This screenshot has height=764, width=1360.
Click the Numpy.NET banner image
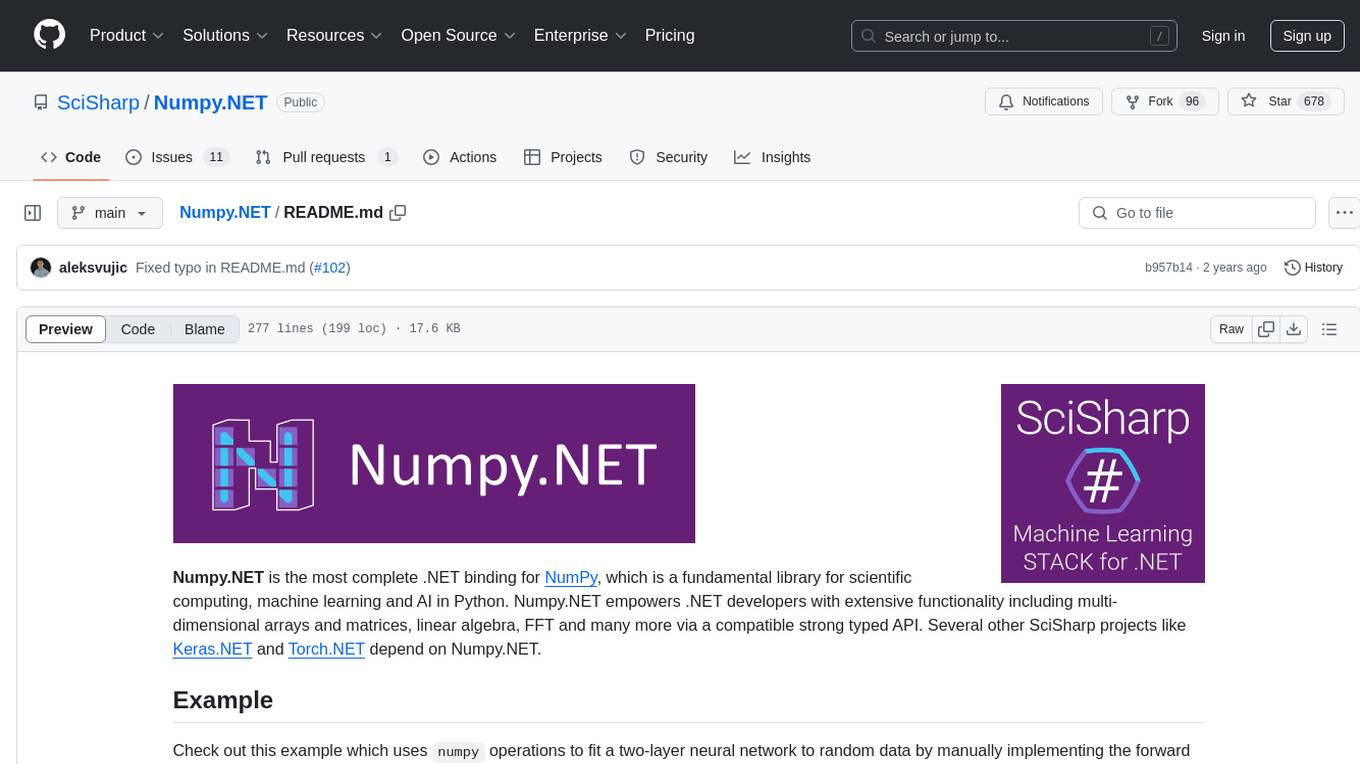[x=434, y=464]
